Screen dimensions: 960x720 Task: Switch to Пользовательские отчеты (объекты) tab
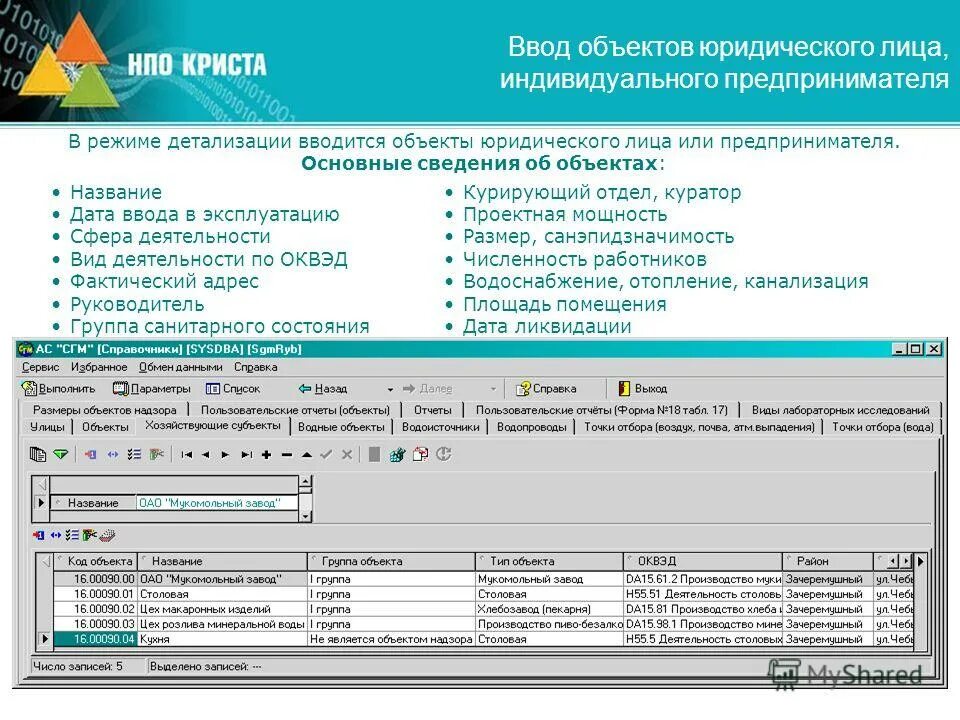point(295,410)
